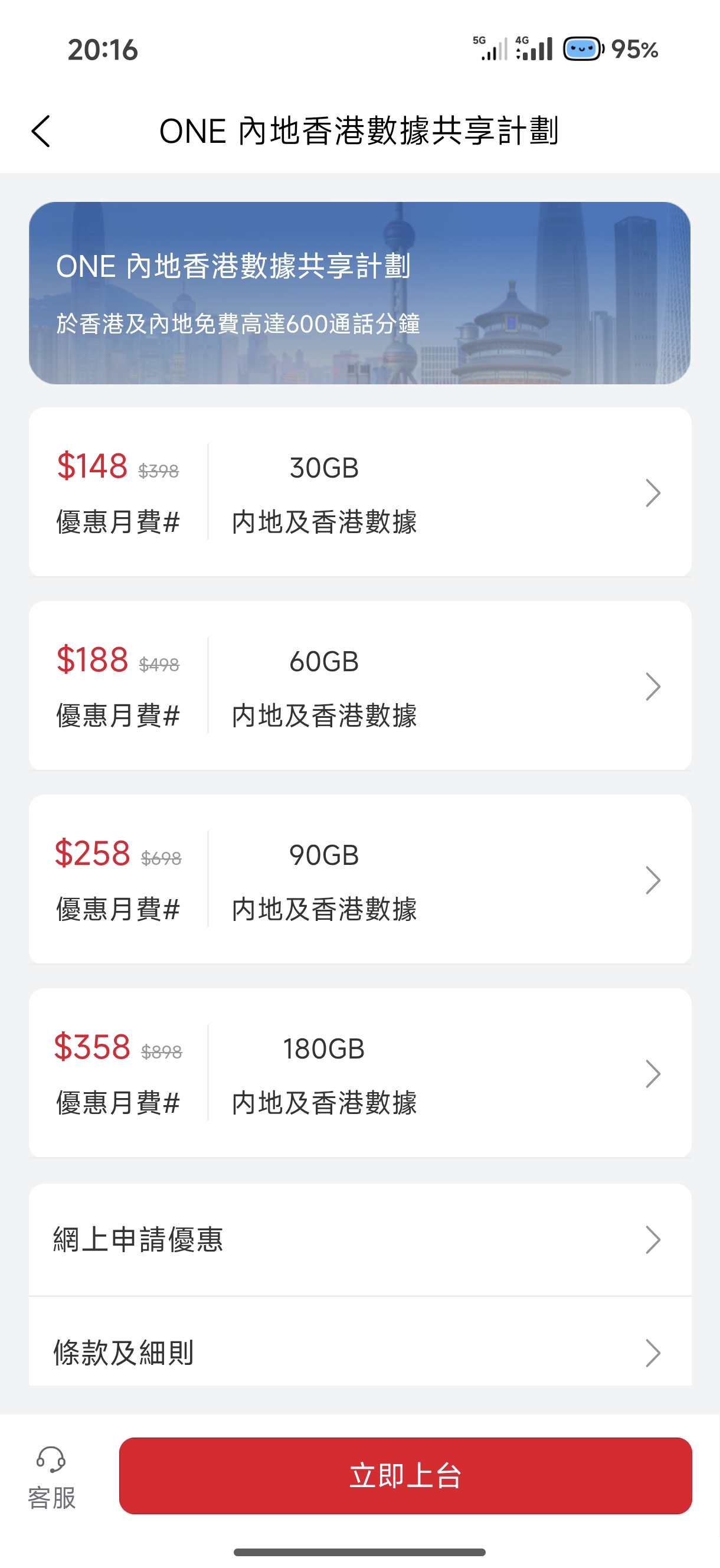This screenshot has width=720, height=1568.
Task: Tap the back arrow icon
Action: point(41,131)
